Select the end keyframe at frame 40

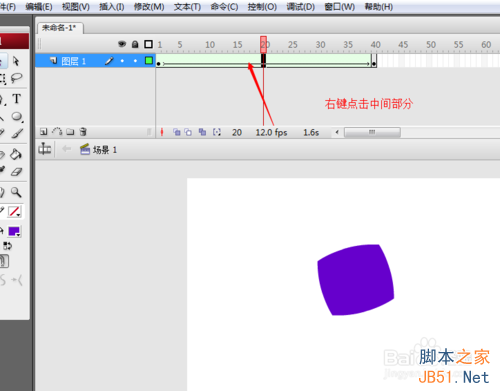(x=374, y=61)
